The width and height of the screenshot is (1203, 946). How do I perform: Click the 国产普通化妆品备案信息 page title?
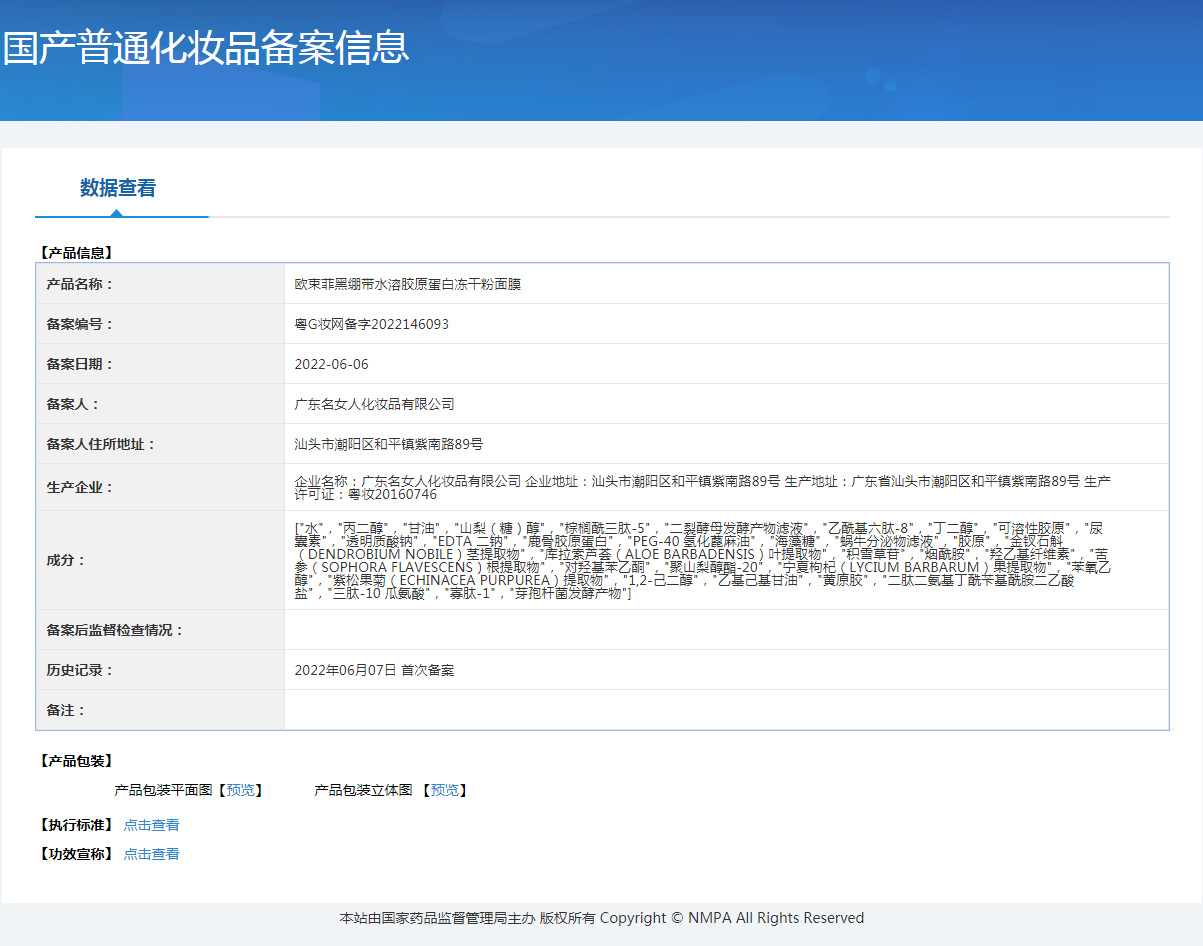pyautogui.click(x=206, y=48)
